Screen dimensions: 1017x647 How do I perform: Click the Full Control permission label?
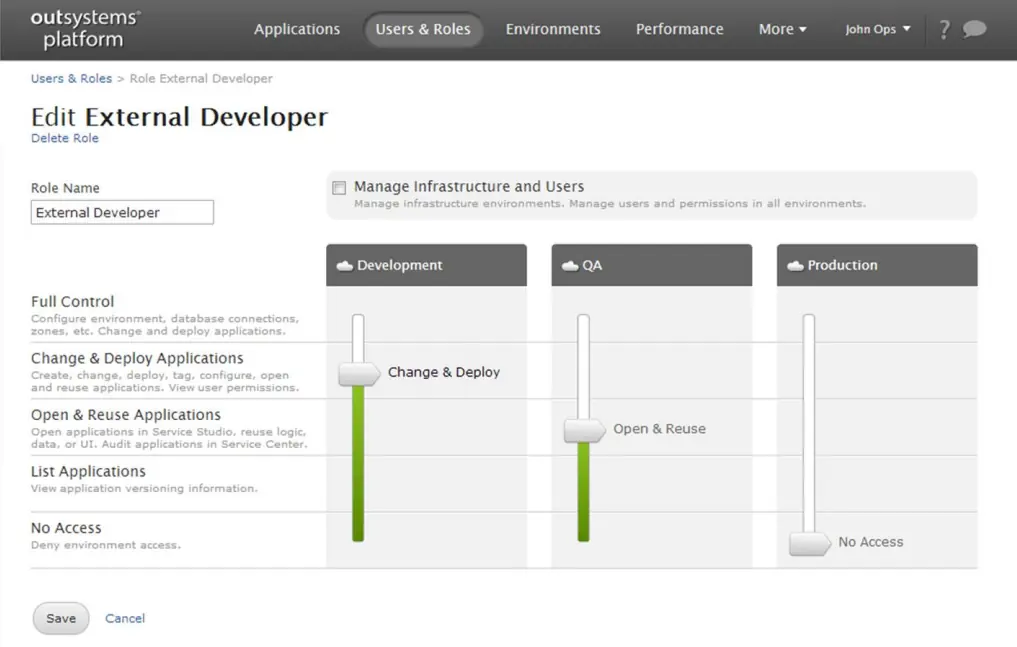[x=73, y=302]
